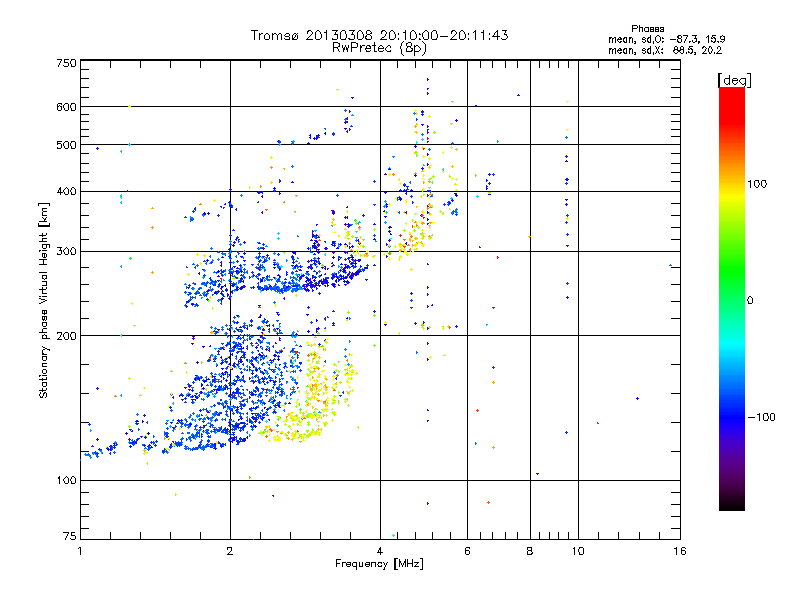
Task: Click the y-axis label '600'
Action: [x=66, y=107]
